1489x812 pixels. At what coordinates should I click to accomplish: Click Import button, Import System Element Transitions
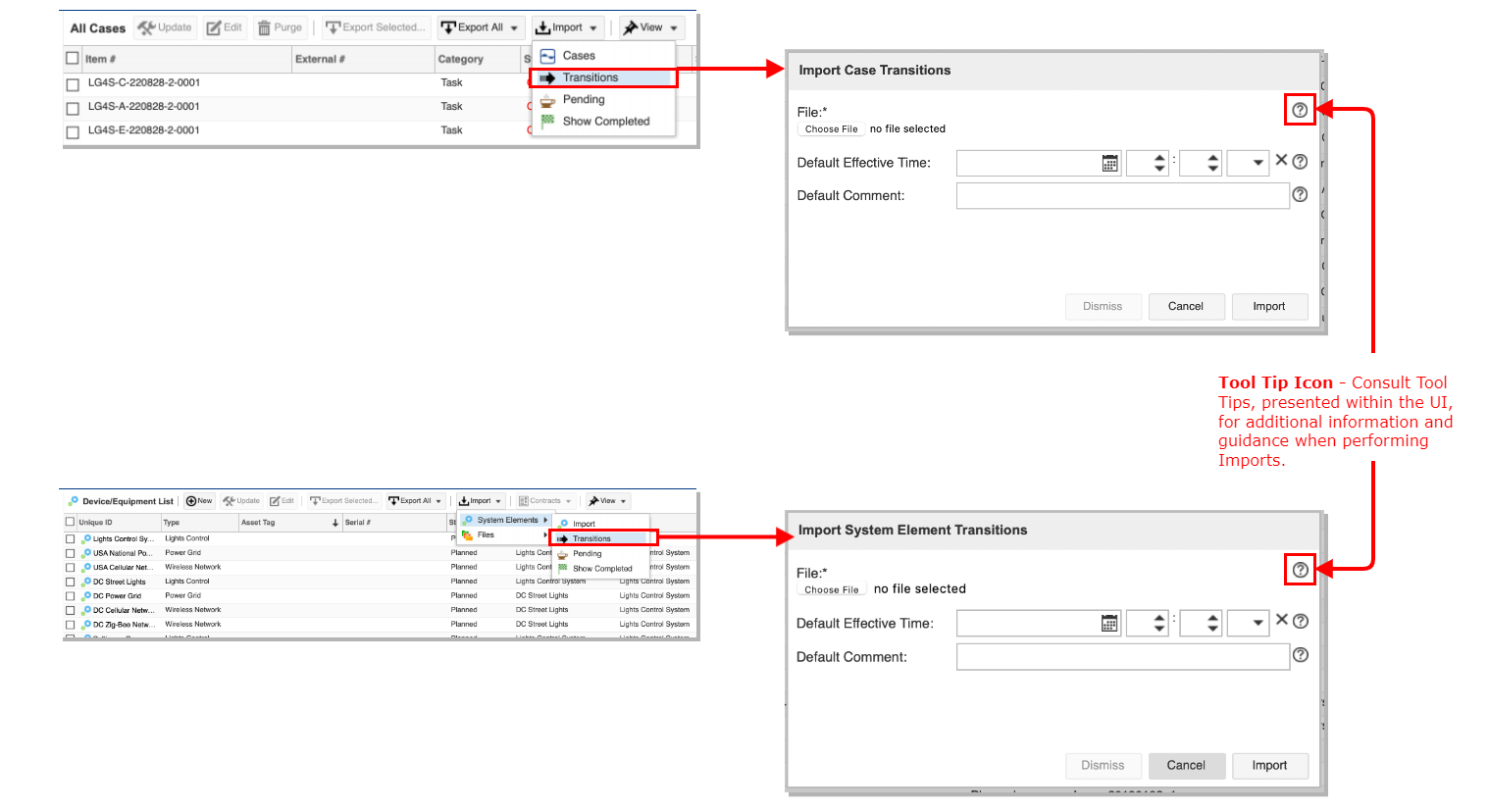[x=1269, y=766]
